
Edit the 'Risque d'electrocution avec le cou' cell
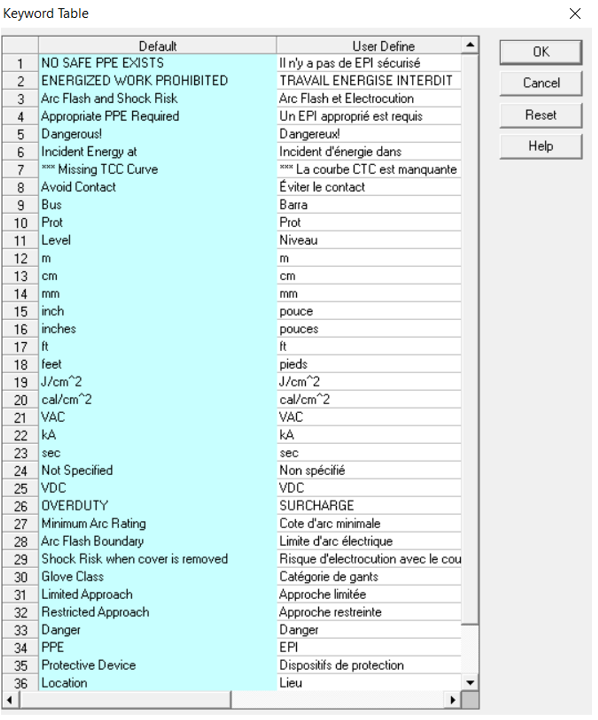click(x=369, y=559)
